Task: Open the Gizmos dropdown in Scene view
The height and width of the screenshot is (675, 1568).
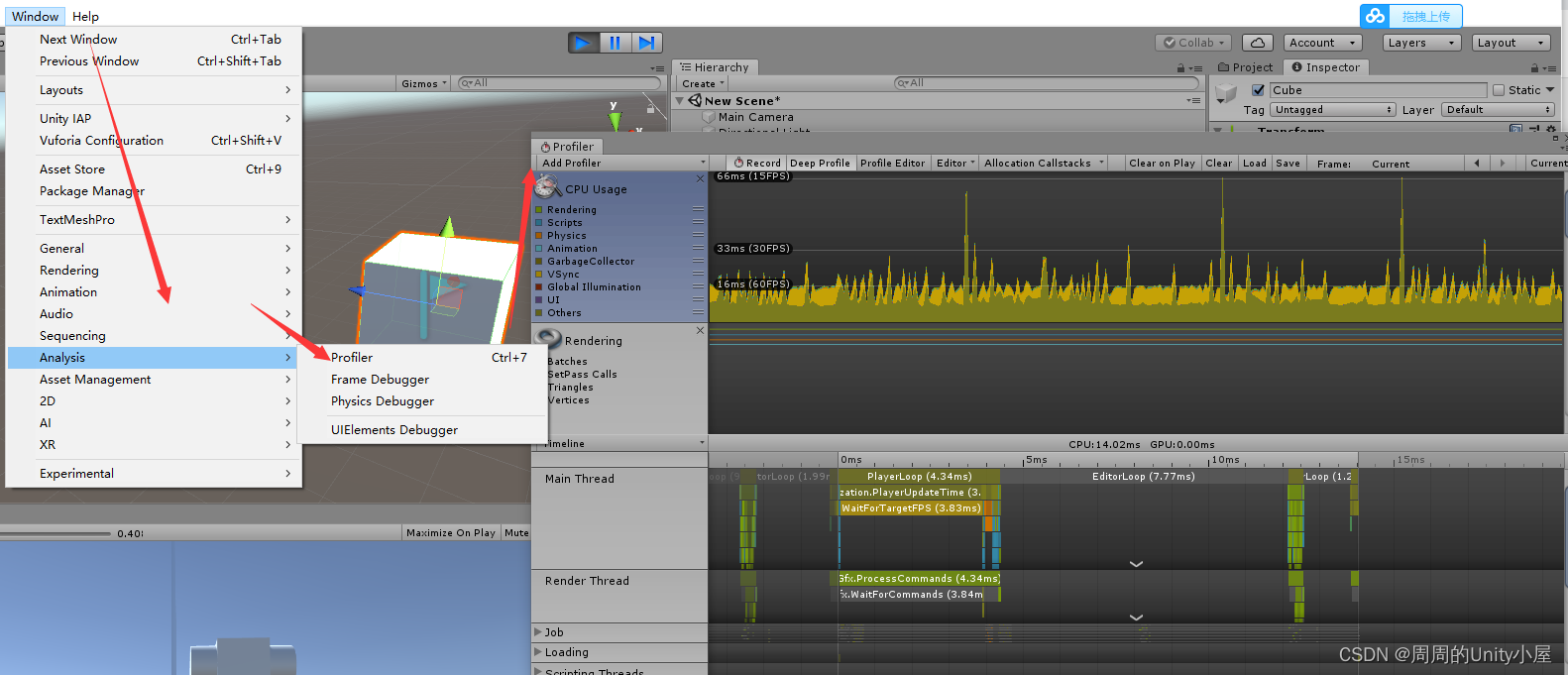Action: pos(424,83)
